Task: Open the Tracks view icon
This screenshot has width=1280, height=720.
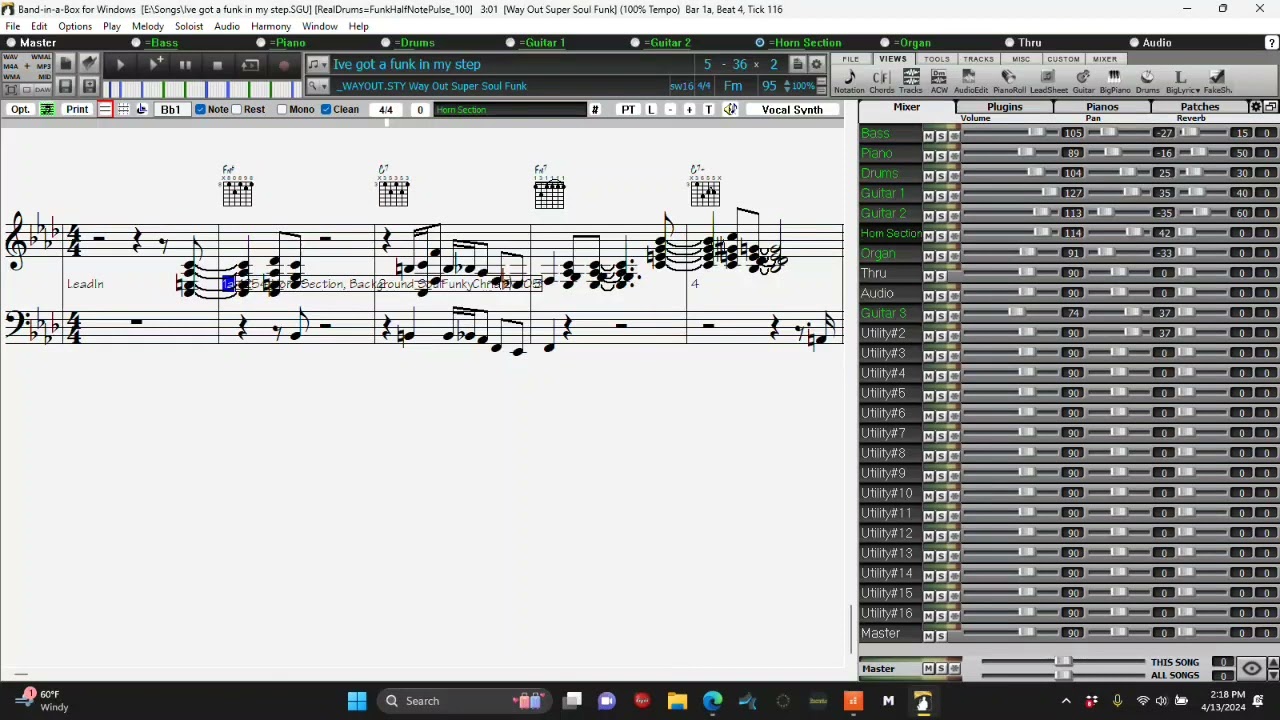Action: pos(911,81)
